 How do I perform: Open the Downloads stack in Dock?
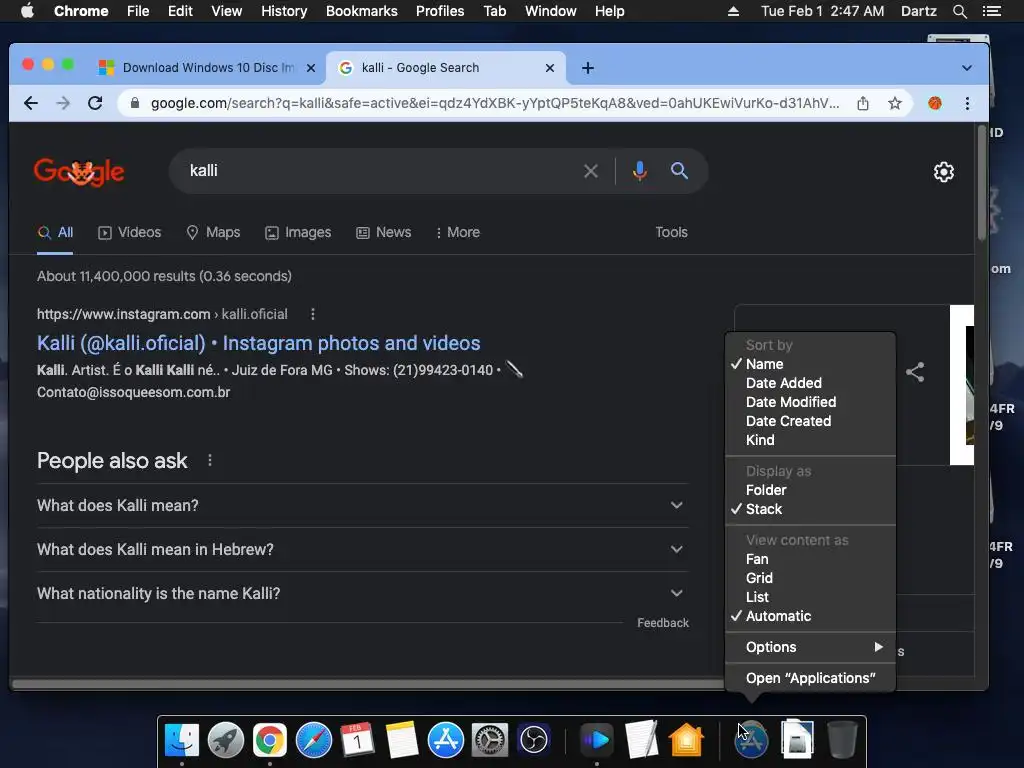(x=797, y=740)
